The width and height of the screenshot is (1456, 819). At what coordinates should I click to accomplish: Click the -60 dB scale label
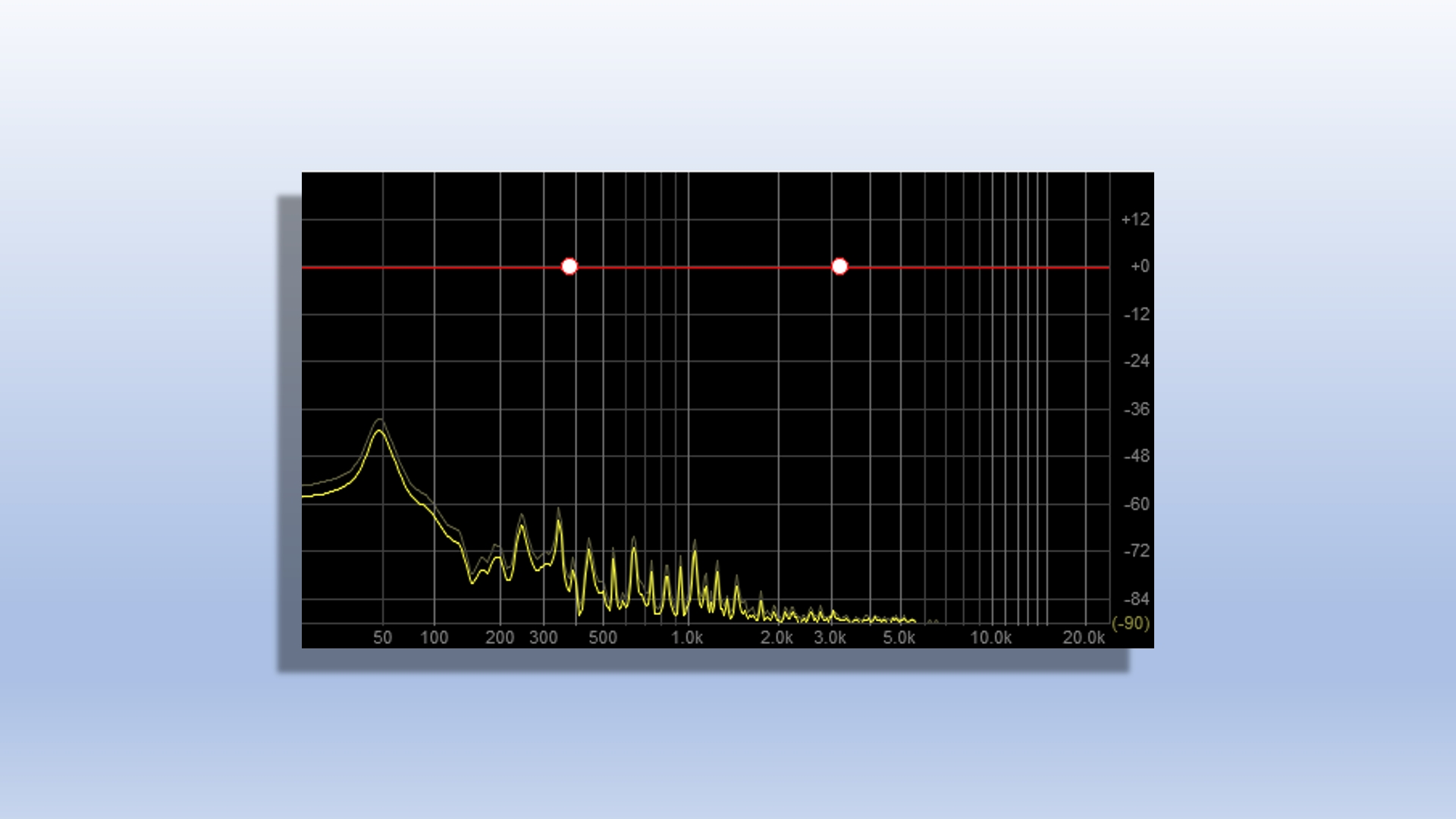[1136, 504]
